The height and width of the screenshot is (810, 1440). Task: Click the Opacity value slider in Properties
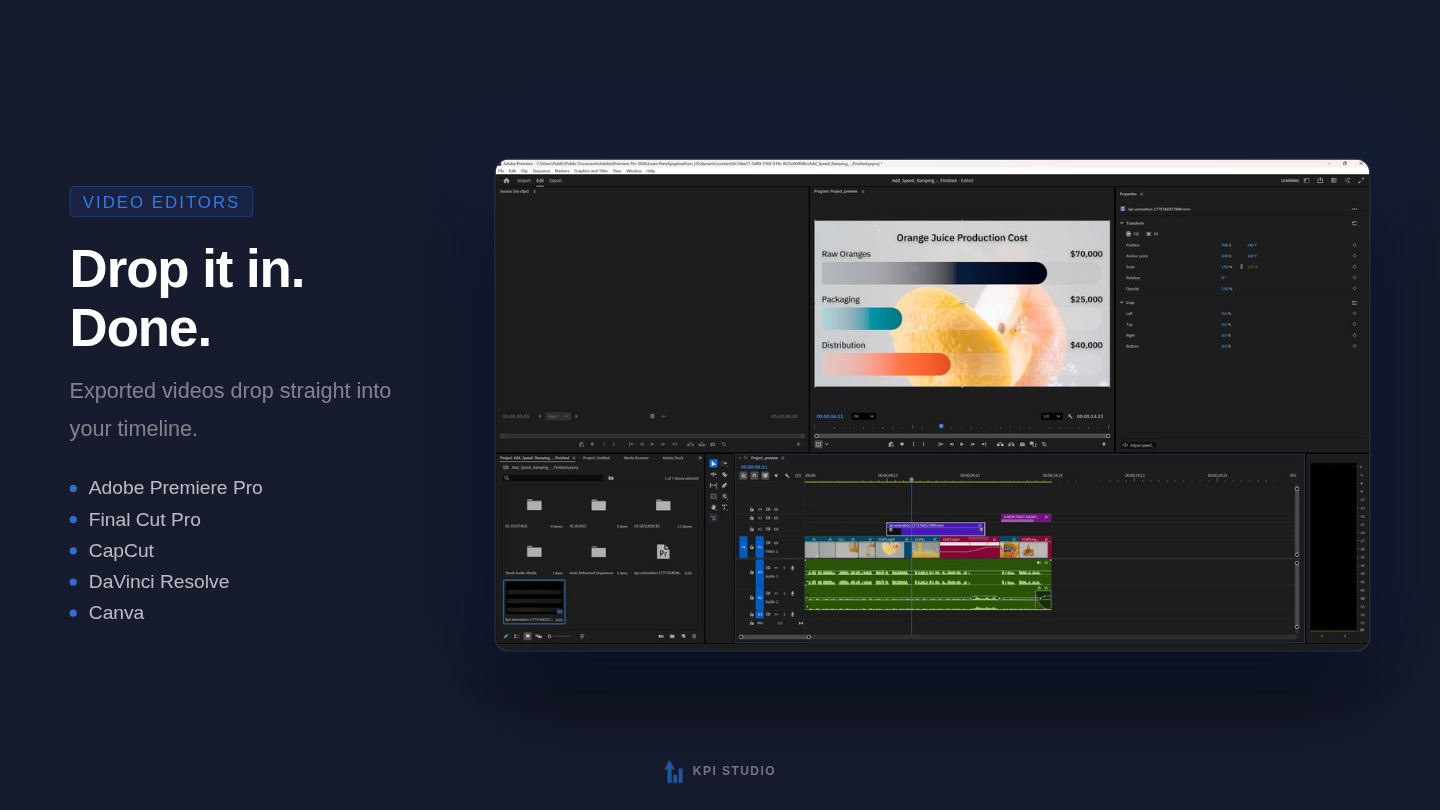pyautogui.click(x=1228, y=288)
